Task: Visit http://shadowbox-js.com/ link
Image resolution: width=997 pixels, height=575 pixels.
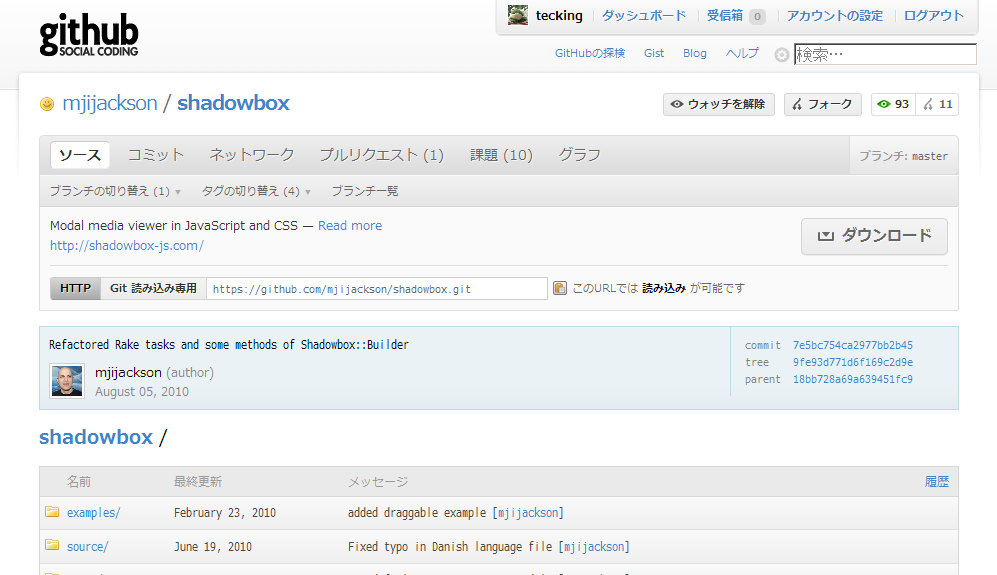Action: 127,246
